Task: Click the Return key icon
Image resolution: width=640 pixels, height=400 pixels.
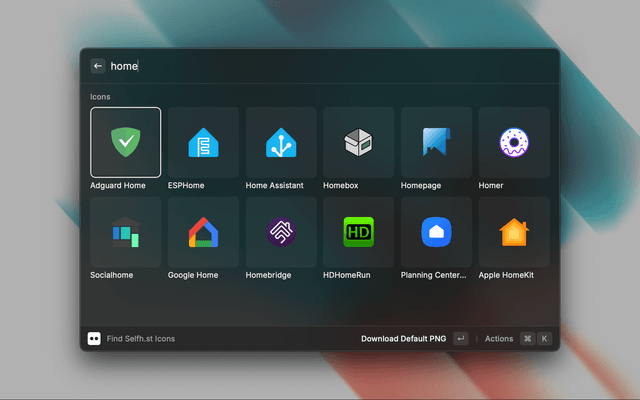Action: point(460,339)
